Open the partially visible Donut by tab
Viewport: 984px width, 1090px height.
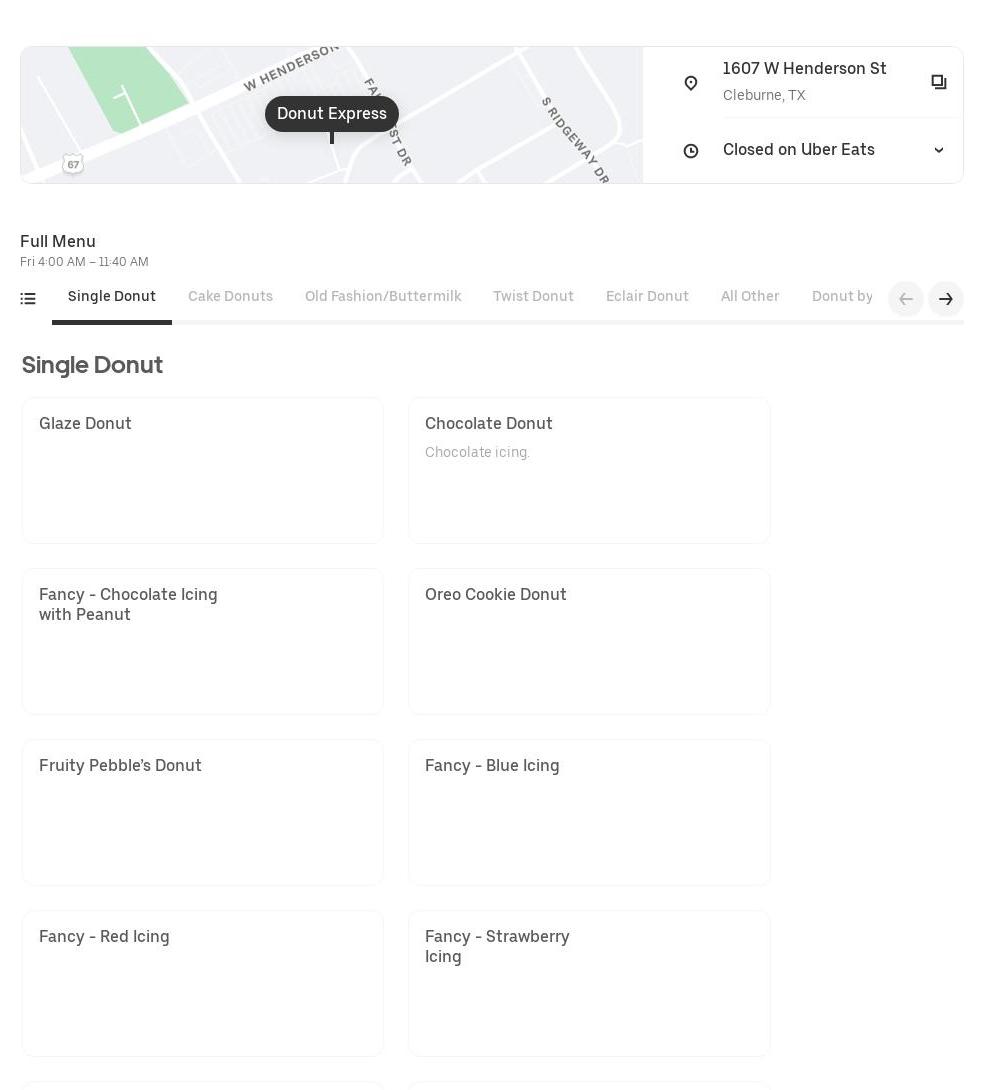(842, 296)
